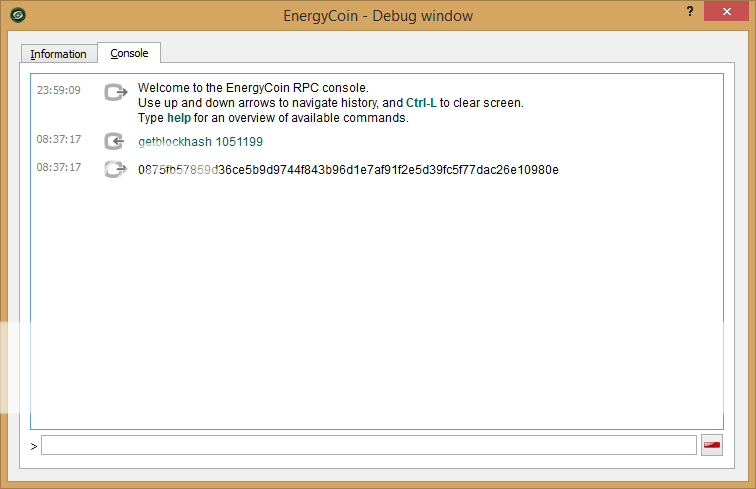Click the 23:59:09 timestamp
The height and width of the screenshot is (489, 756).
(59, 90)
